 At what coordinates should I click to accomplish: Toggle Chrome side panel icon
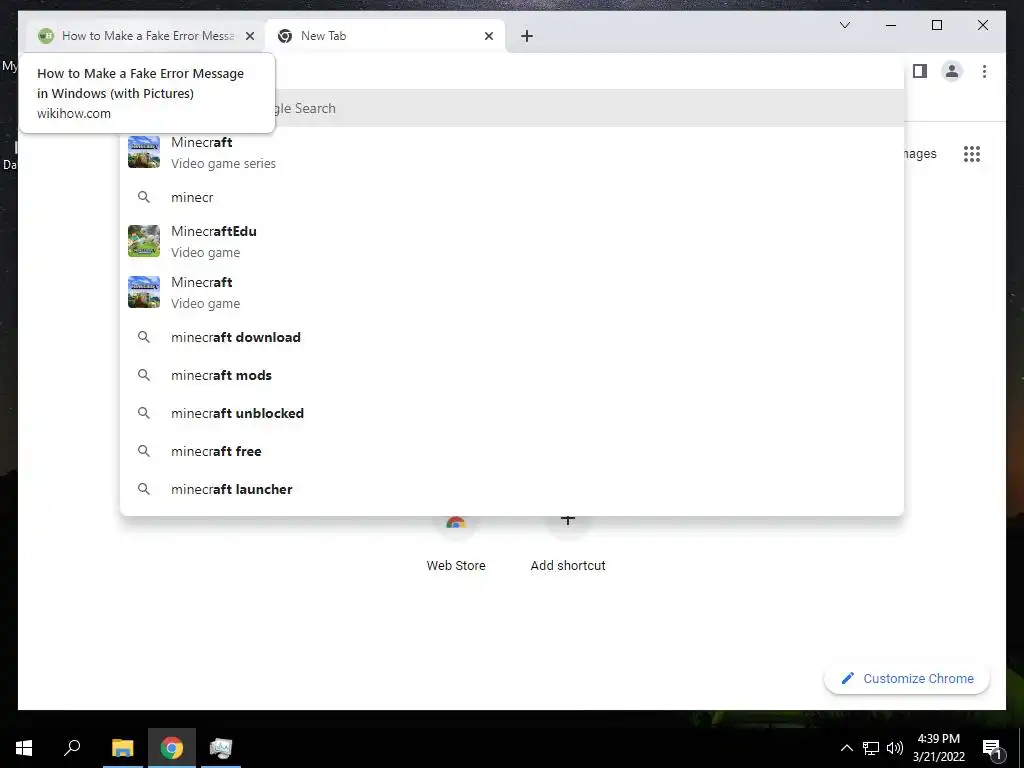[x=920, y=71]
